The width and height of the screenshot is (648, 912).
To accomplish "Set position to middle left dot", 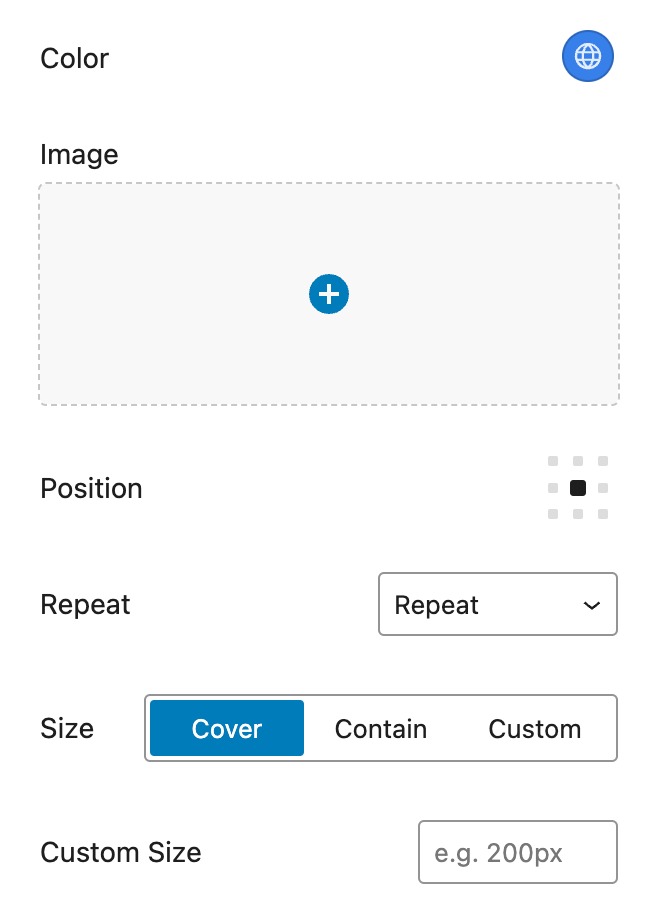I will pyautogui.click(x=553, y=488).
